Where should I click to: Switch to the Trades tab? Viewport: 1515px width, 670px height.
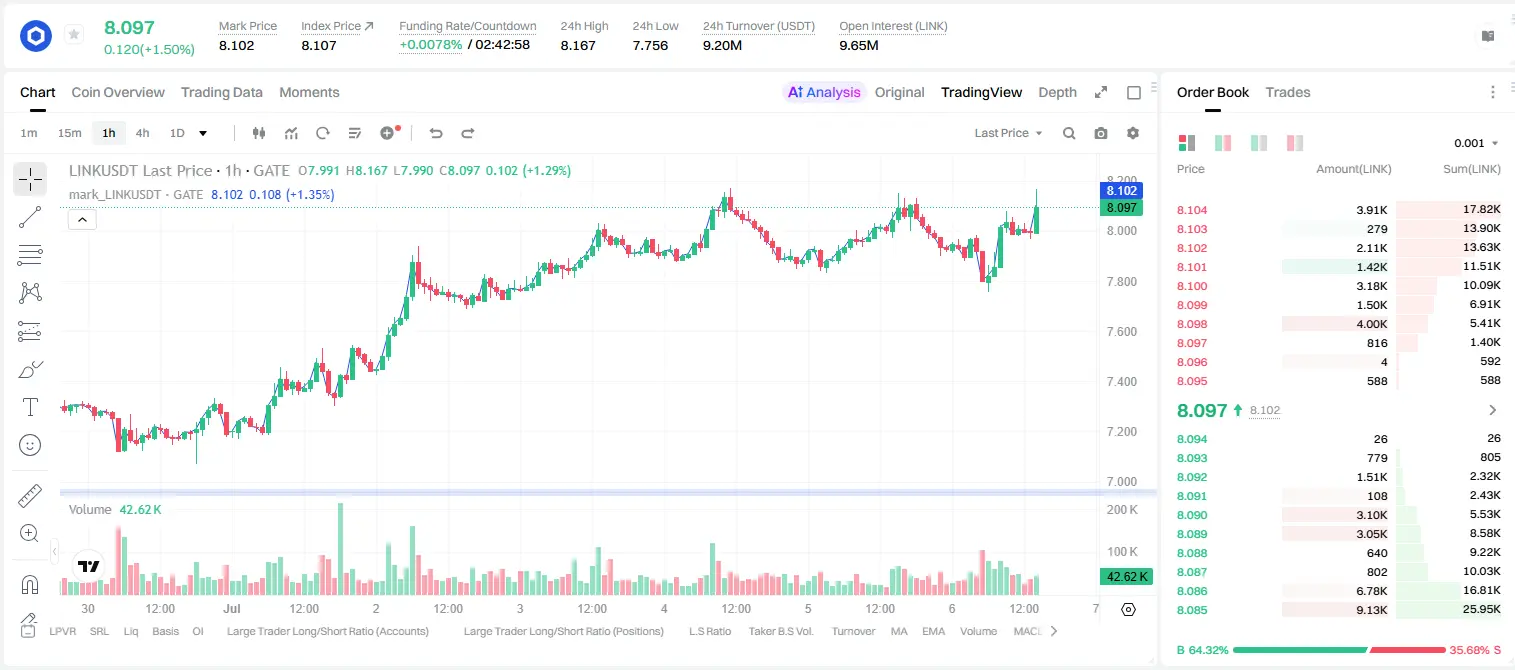pyautogui.click(x=1287, y=92)
